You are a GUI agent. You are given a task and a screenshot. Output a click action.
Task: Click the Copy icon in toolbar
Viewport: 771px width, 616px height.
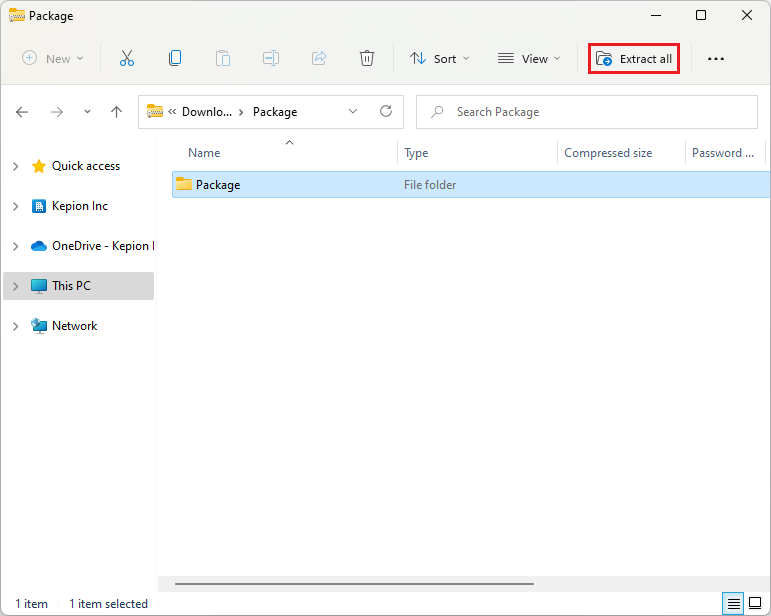click(x=175, y=59)
